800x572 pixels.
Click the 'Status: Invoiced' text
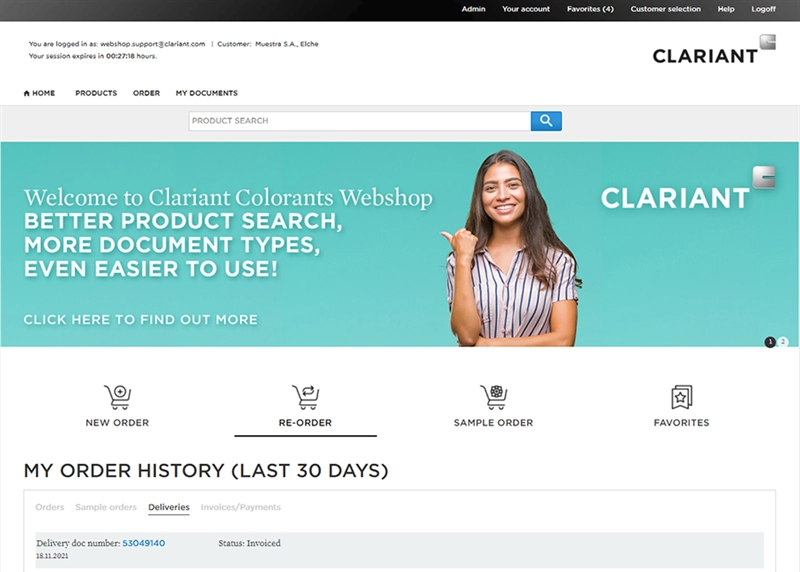[x=249, y=543]
